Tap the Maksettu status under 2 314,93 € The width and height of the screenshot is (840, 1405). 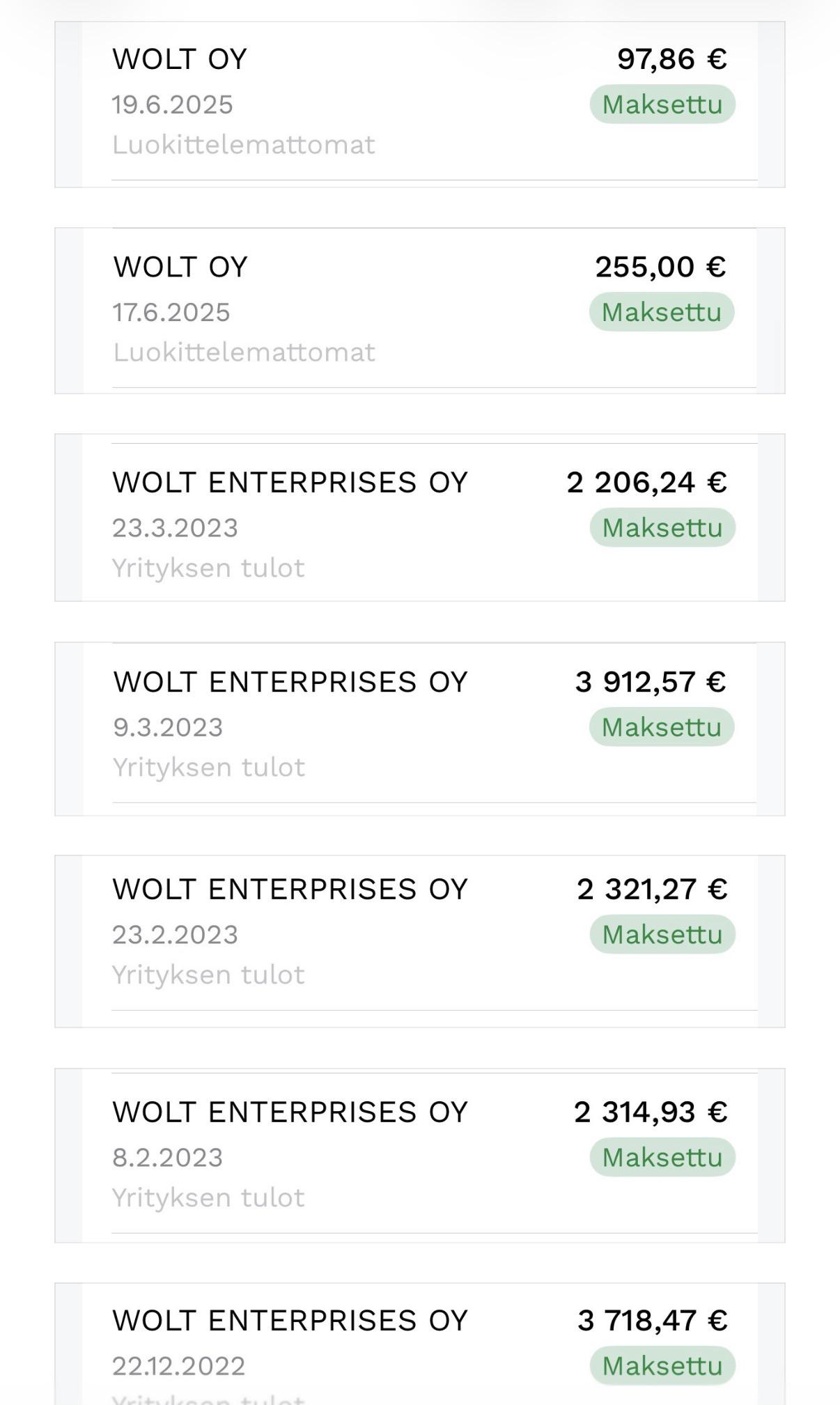662,1158
